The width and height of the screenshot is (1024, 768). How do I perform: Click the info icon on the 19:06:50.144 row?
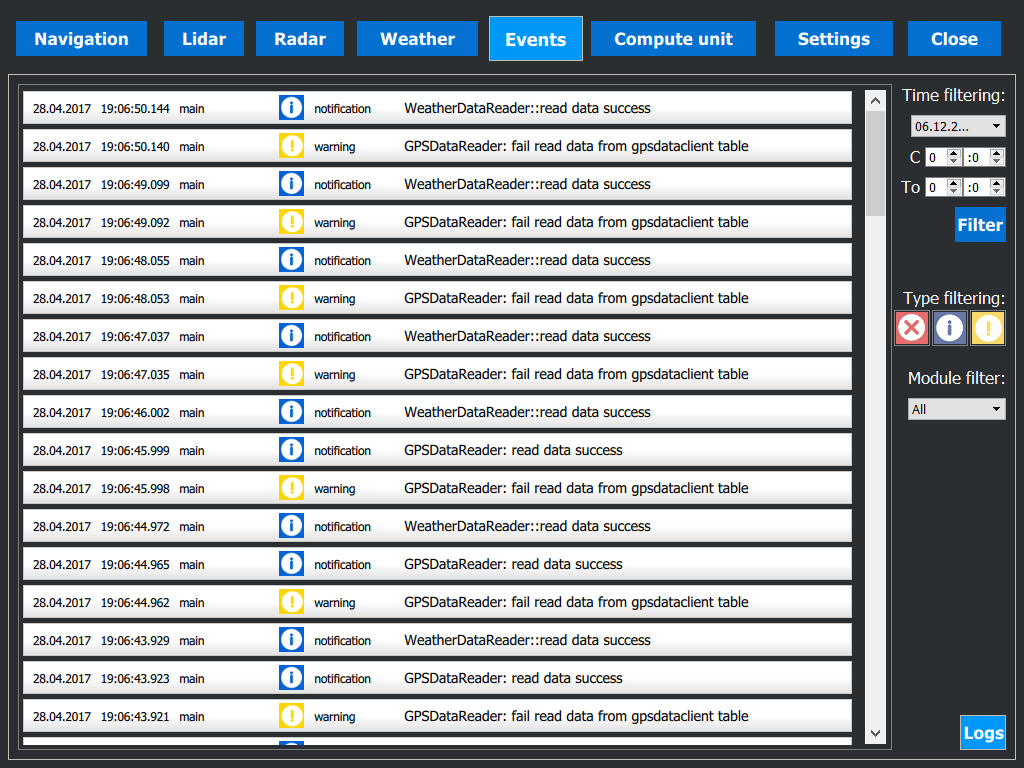(x=291, y=108)
